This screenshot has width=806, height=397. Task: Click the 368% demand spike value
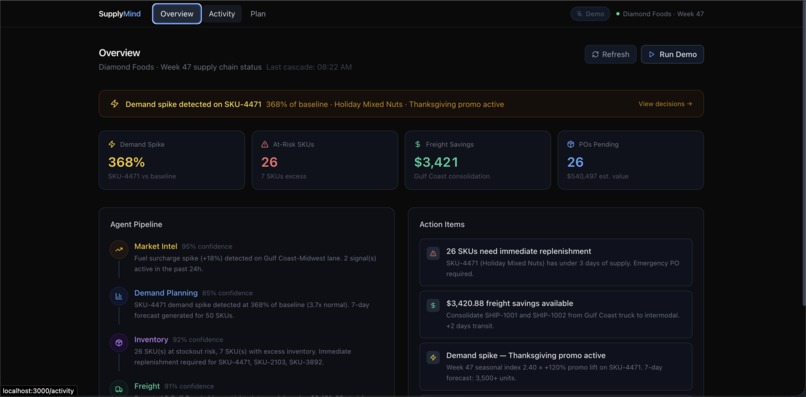[126, 163]
